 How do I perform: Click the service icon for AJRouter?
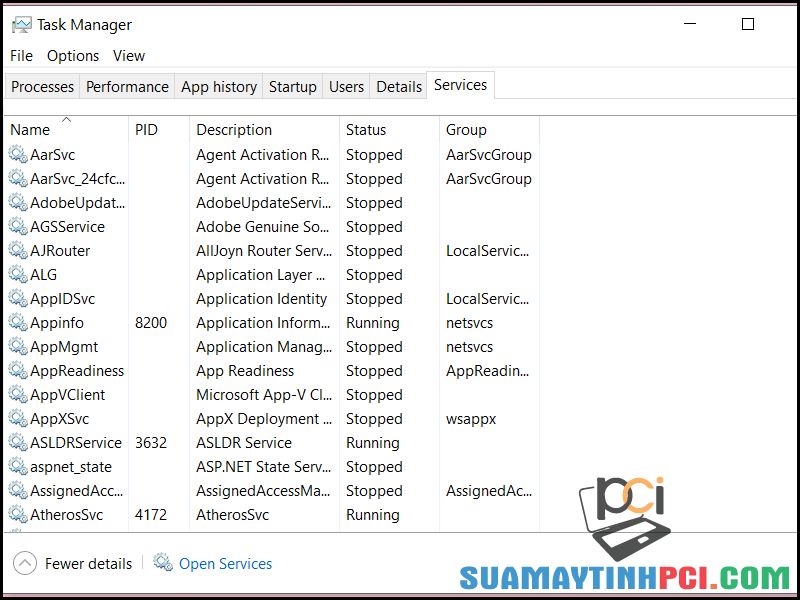(x=18, y=250)
